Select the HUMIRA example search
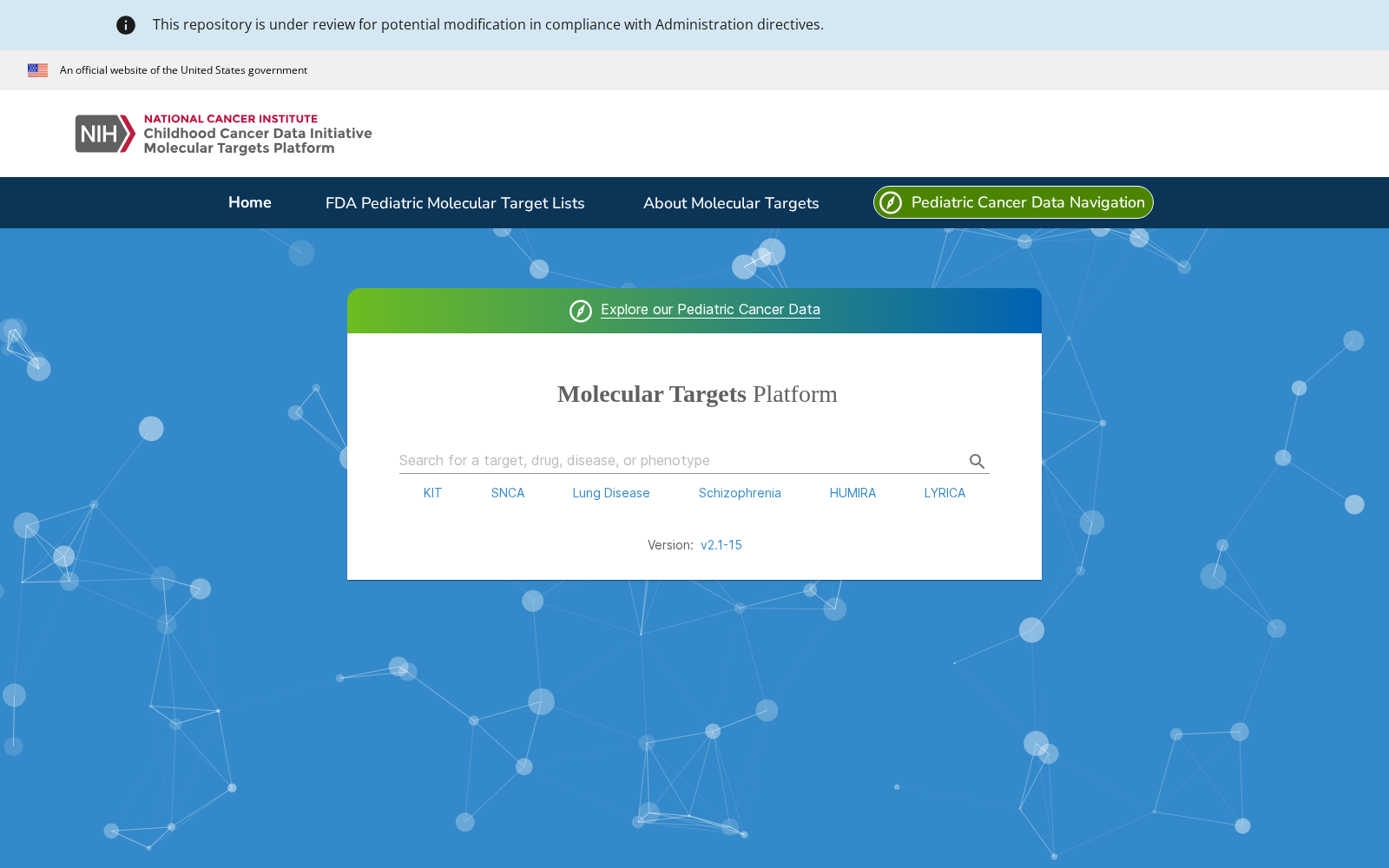Screen dimensions: 1389x868 (852, 493)
